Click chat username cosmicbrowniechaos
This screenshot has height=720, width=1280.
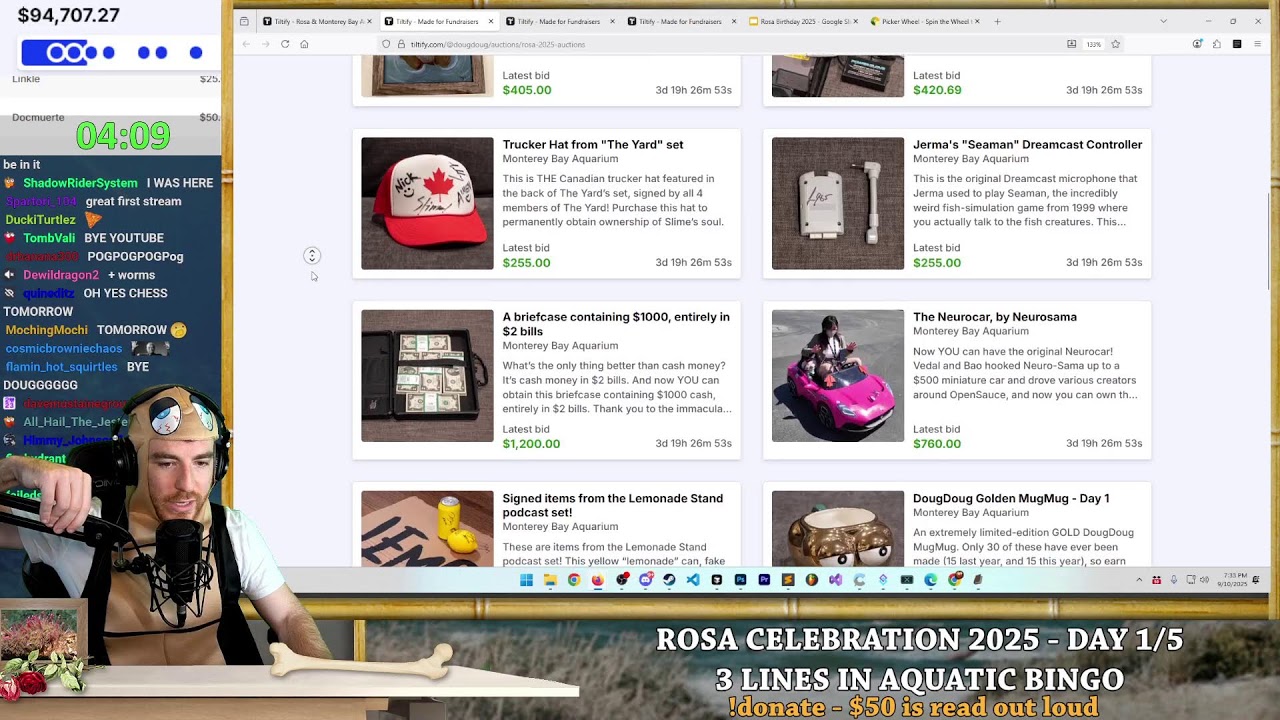coord(64,348)
